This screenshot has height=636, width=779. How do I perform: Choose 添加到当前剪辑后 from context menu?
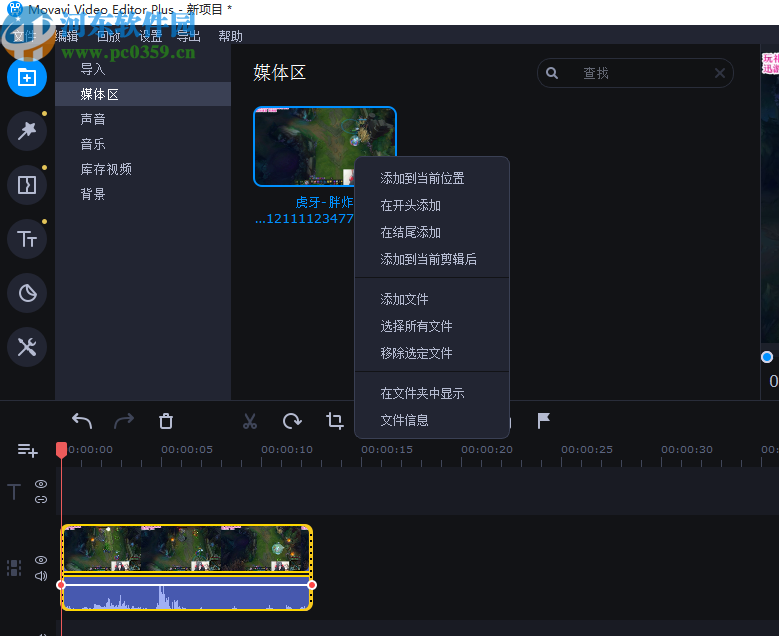(432, 259)
